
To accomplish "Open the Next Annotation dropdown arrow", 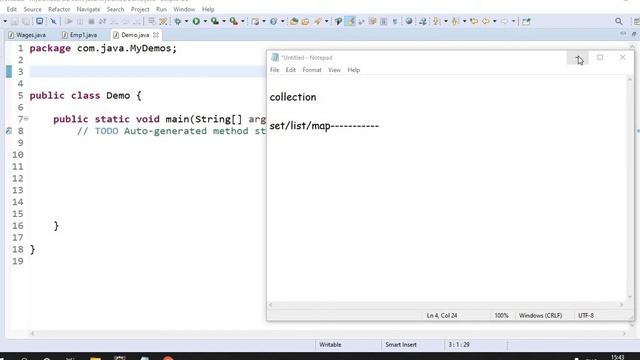I will [x=446, y=21].
